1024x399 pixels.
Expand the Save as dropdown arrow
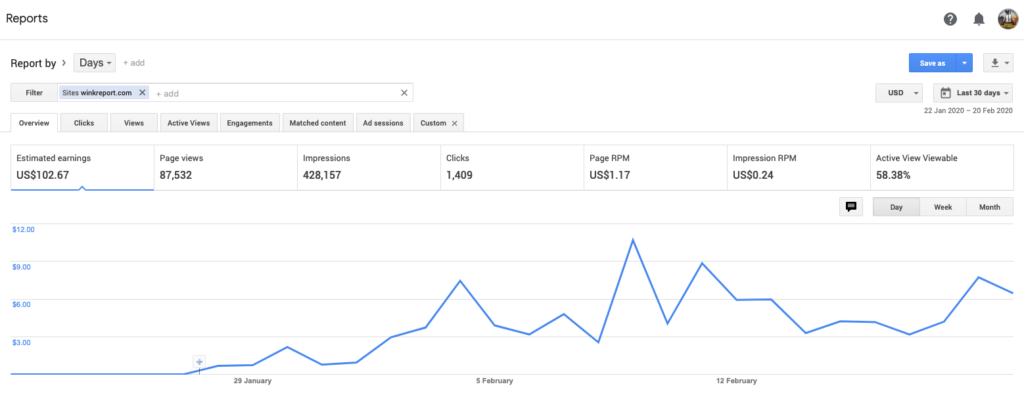pyautogui.click(x=965, y=63)
